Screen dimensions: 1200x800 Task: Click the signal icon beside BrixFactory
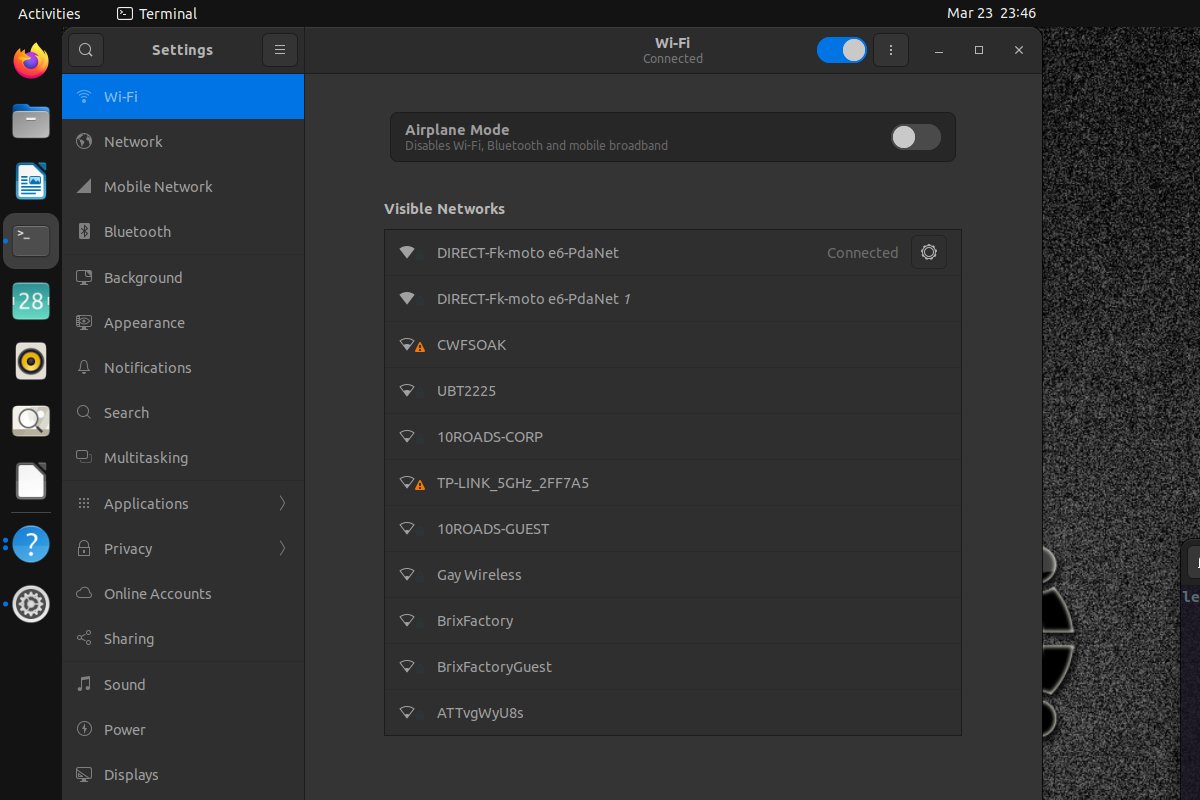pyautogui.click(x=407, y=621)
